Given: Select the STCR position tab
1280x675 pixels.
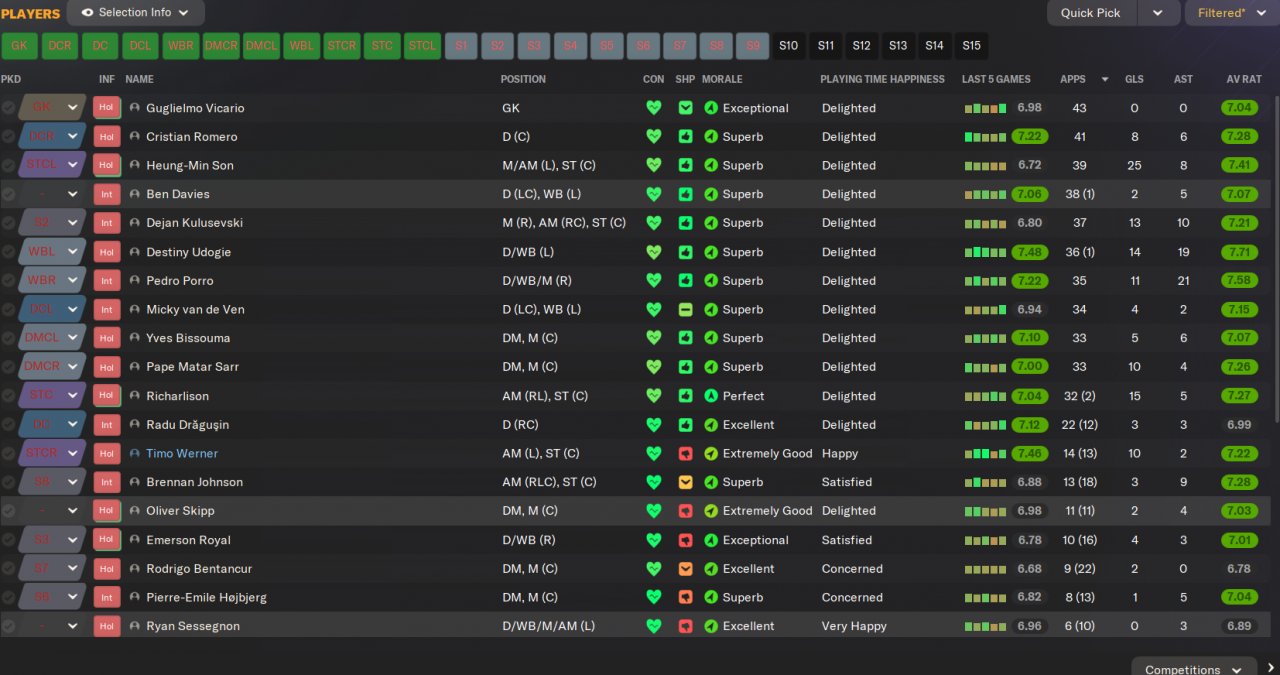Looking at the screenshot, I should pos(342,46).
